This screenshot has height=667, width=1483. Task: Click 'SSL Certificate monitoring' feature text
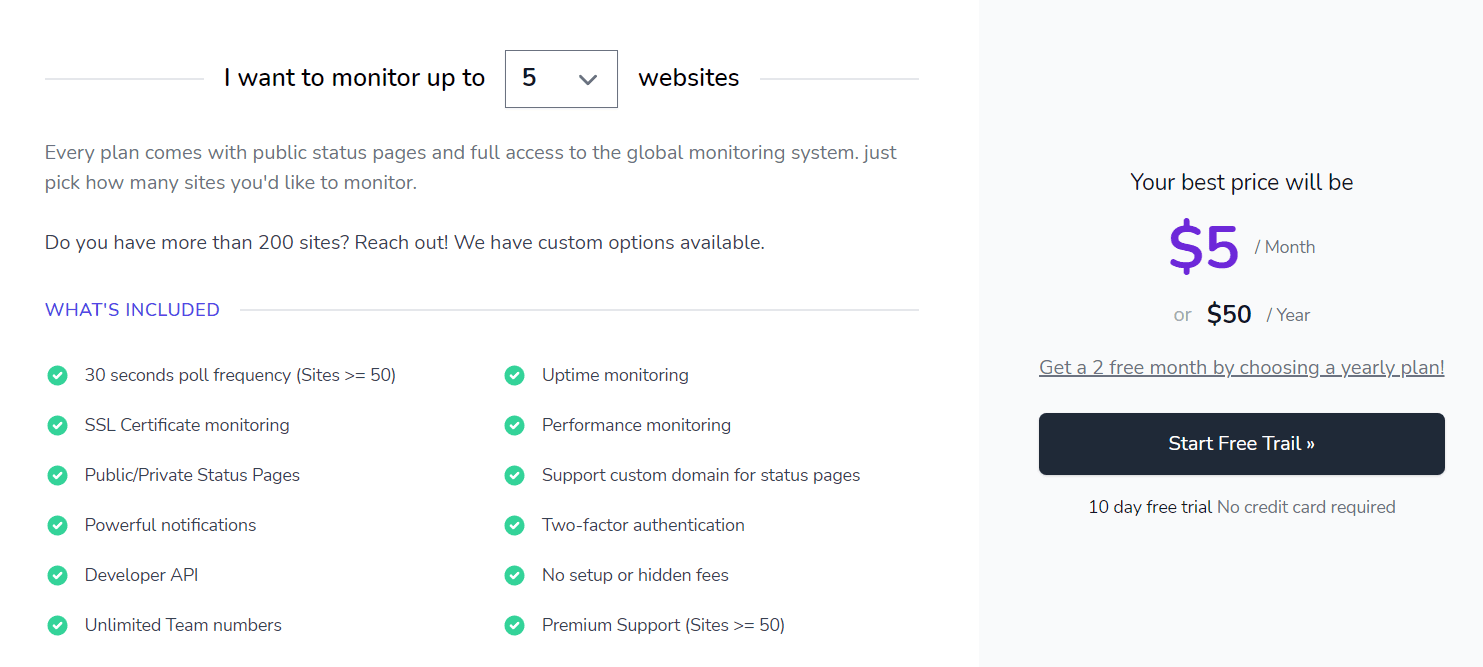coord(187,425)
